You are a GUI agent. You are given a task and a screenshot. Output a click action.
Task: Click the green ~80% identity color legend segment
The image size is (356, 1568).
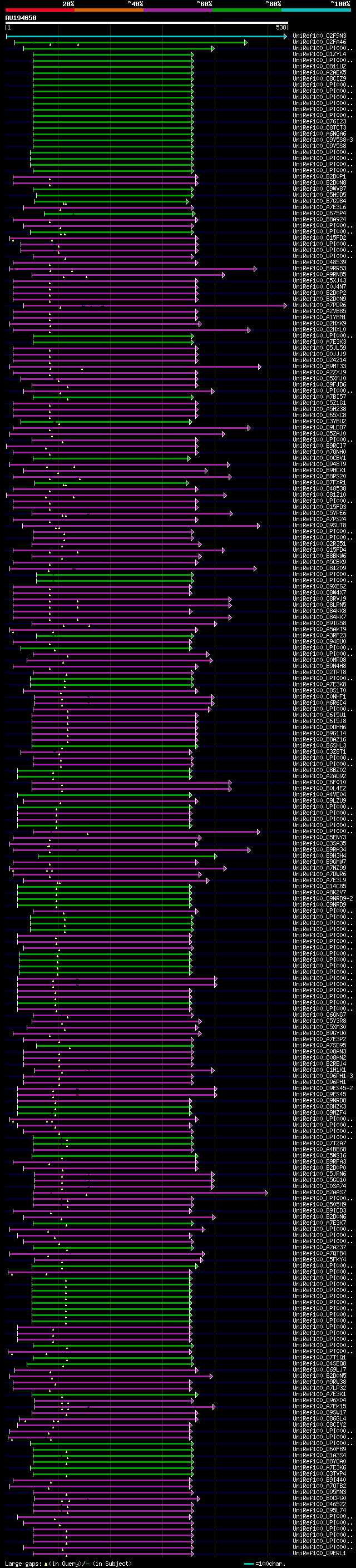[x=247, y=11]
